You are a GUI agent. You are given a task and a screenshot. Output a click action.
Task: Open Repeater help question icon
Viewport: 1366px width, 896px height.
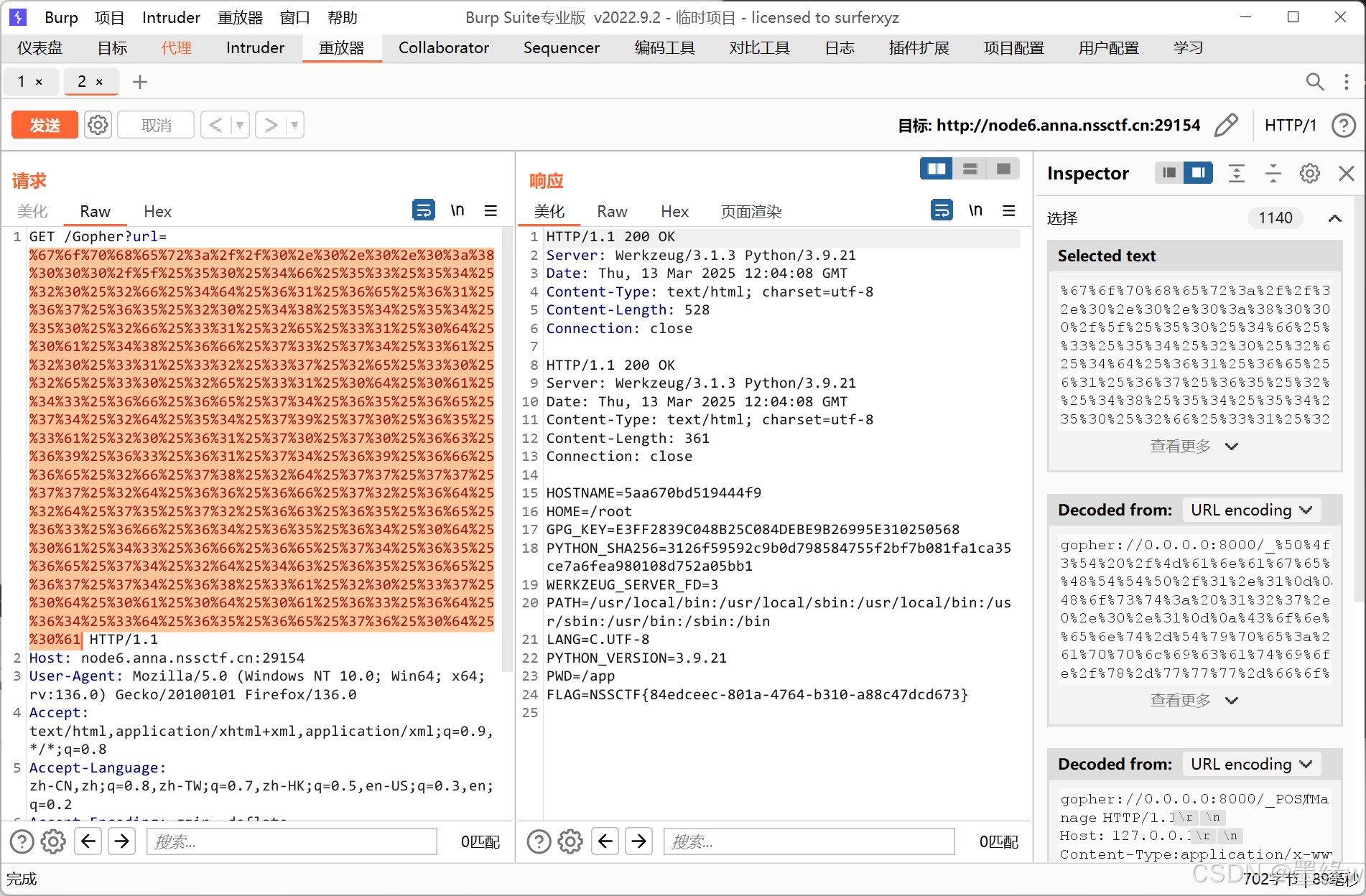pos(1343,125)
